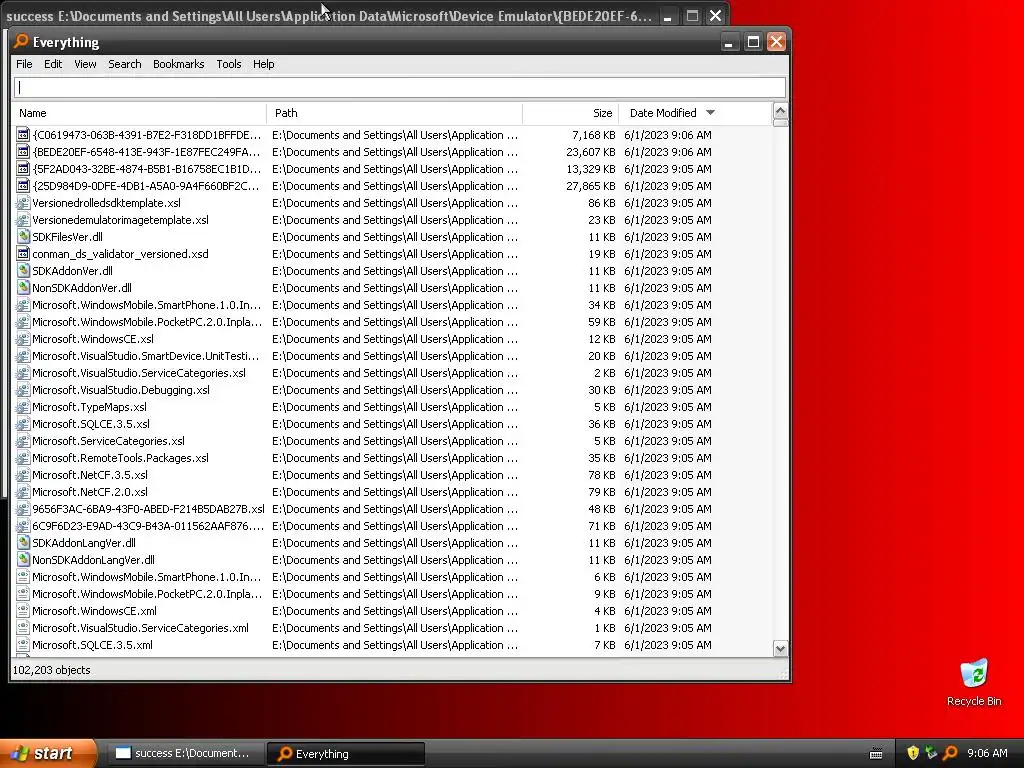Select 9656F3AC-6BA9-43F0 xsl file icon
This screenshot has width=1024, height=768.
coord(23,509)
